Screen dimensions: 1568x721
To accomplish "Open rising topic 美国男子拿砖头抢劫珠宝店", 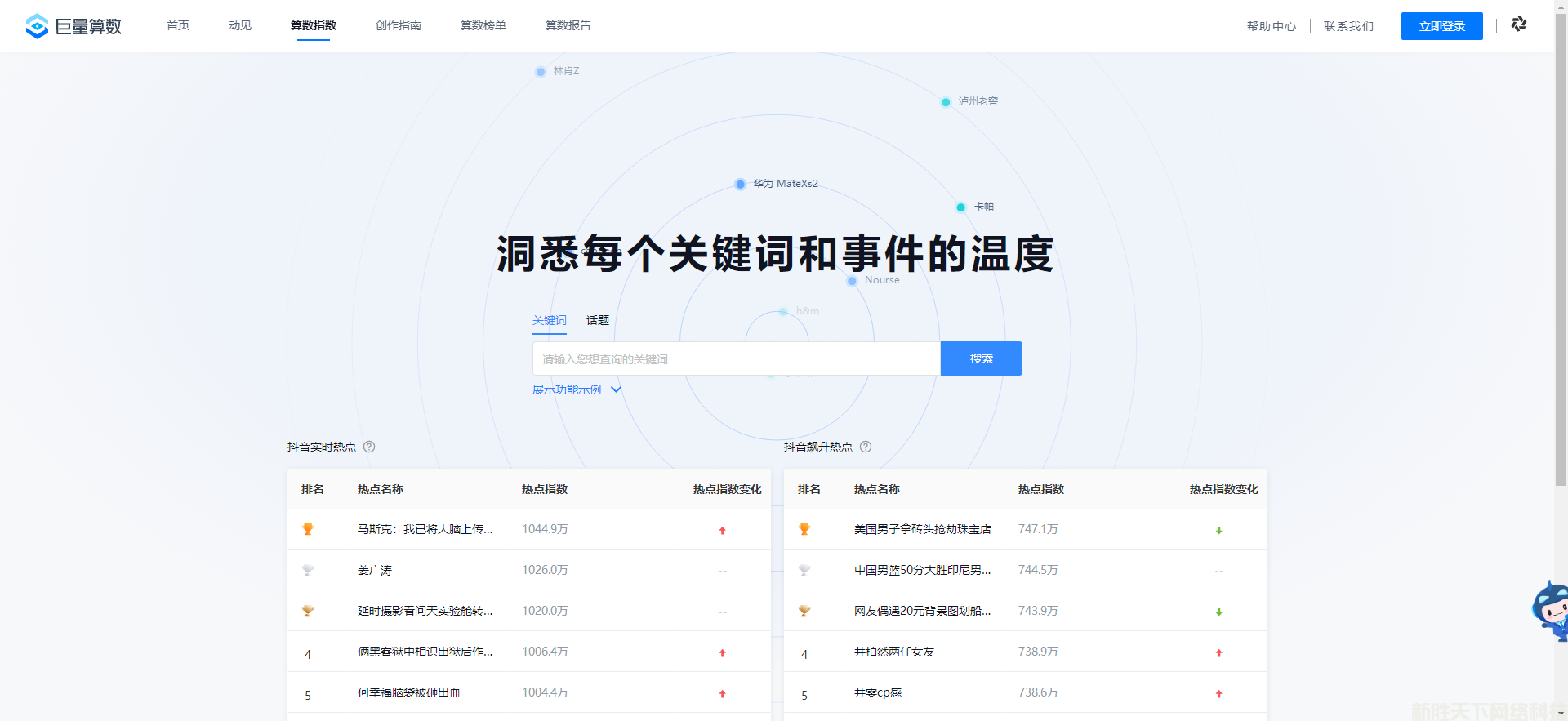I will pyautogui.click(x=923, y=529).
